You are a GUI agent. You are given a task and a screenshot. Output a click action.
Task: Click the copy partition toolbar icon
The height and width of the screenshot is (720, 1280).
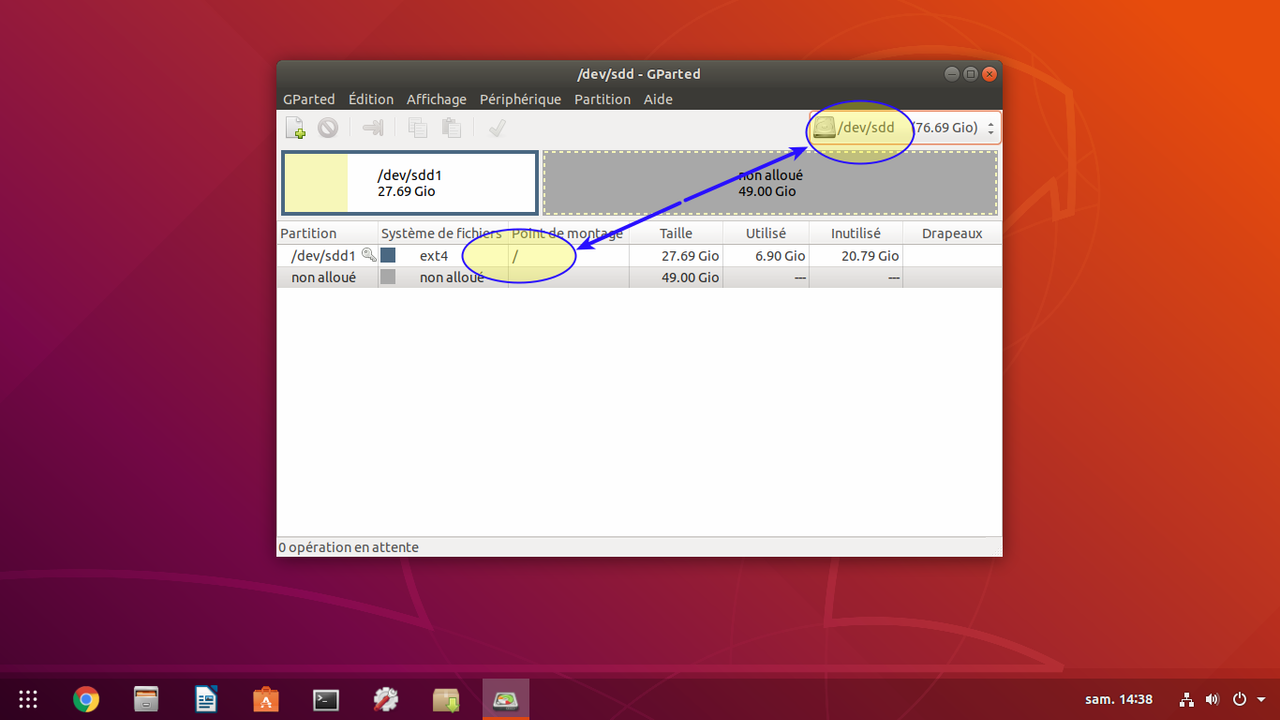click(x=418, y=128)
